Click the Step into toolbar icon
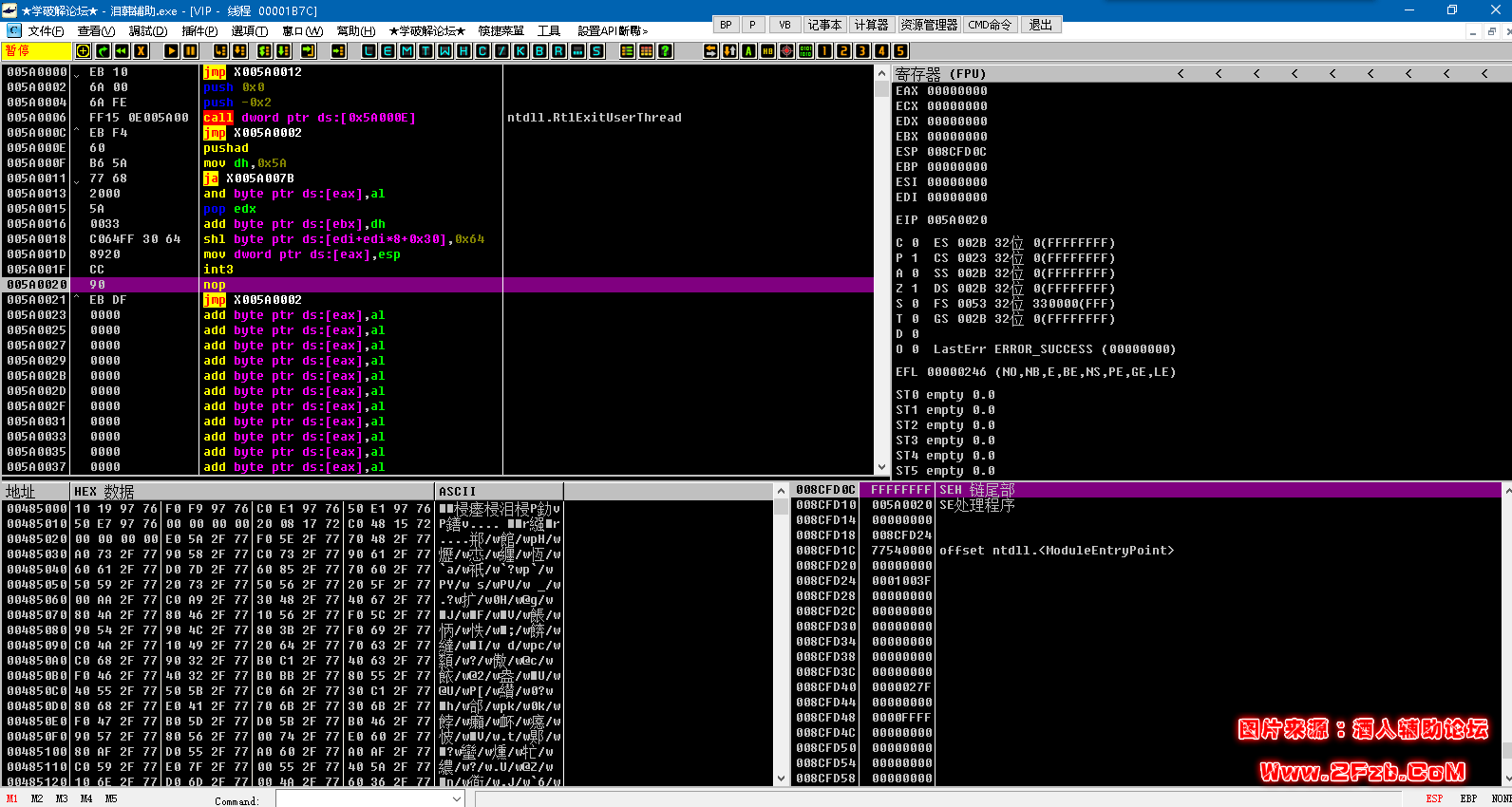1512x807 pixels. (x=220, y=51)
